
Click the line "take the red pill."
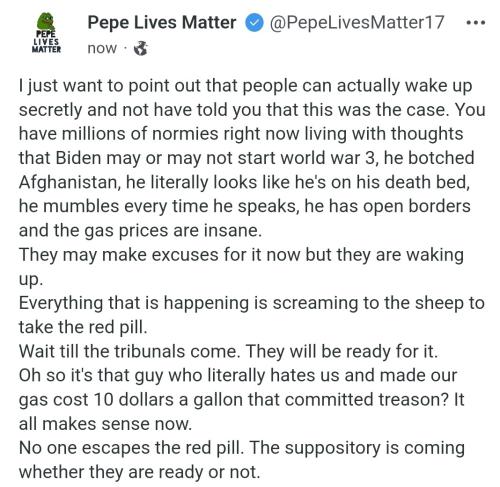(83, 327)
